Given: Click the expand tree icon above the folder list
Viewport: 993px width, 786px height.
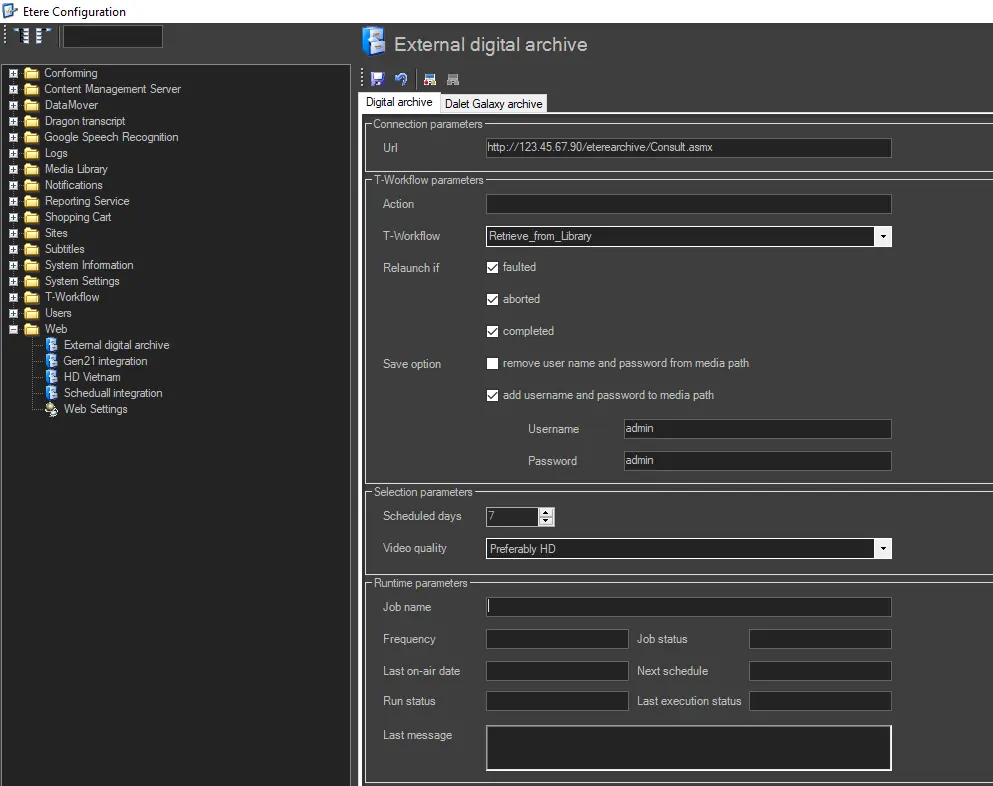Looking at the screenshot, I should (21, 36).
